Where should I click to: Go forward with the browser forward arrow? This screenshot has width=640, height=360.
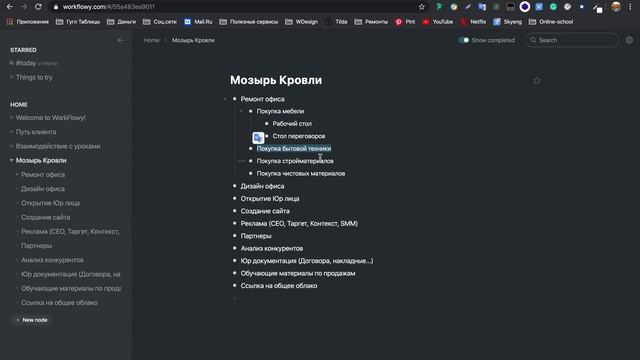[24, 7]
